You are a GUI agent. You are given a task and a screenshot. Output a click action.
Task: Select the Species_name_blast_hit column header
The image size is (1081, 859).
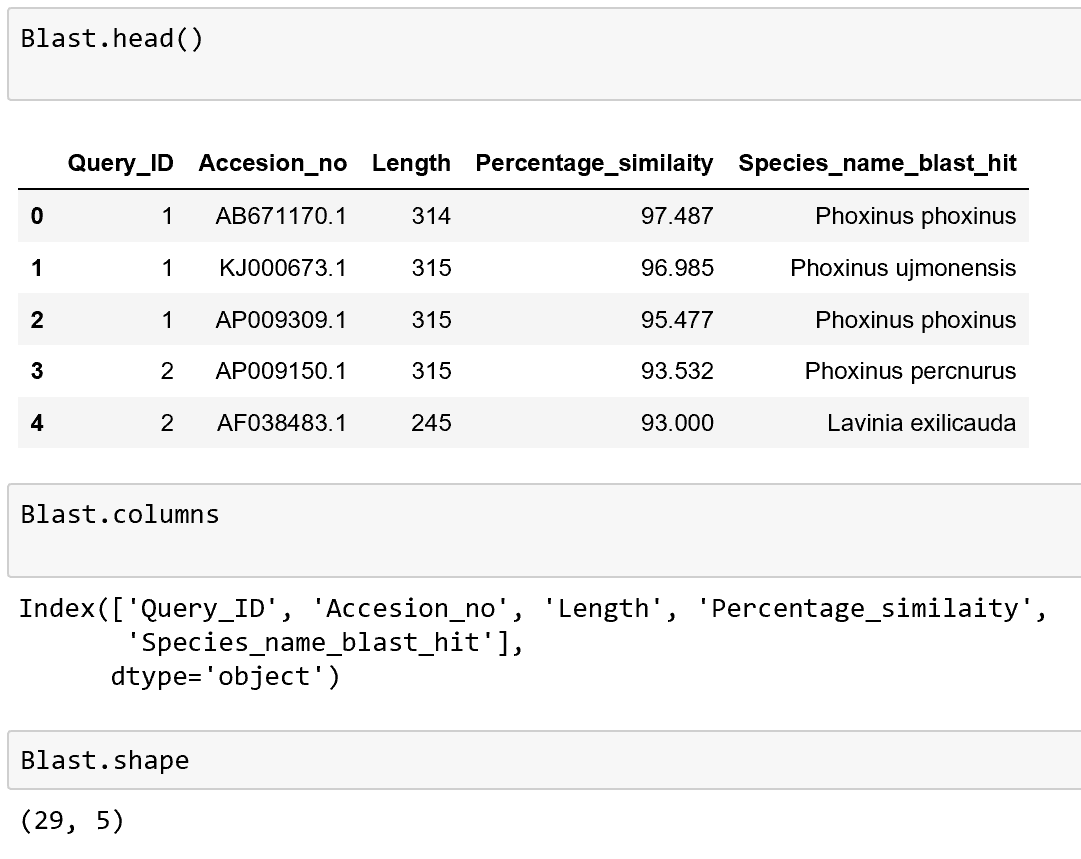pyautogui.click(x=877, y=163)
